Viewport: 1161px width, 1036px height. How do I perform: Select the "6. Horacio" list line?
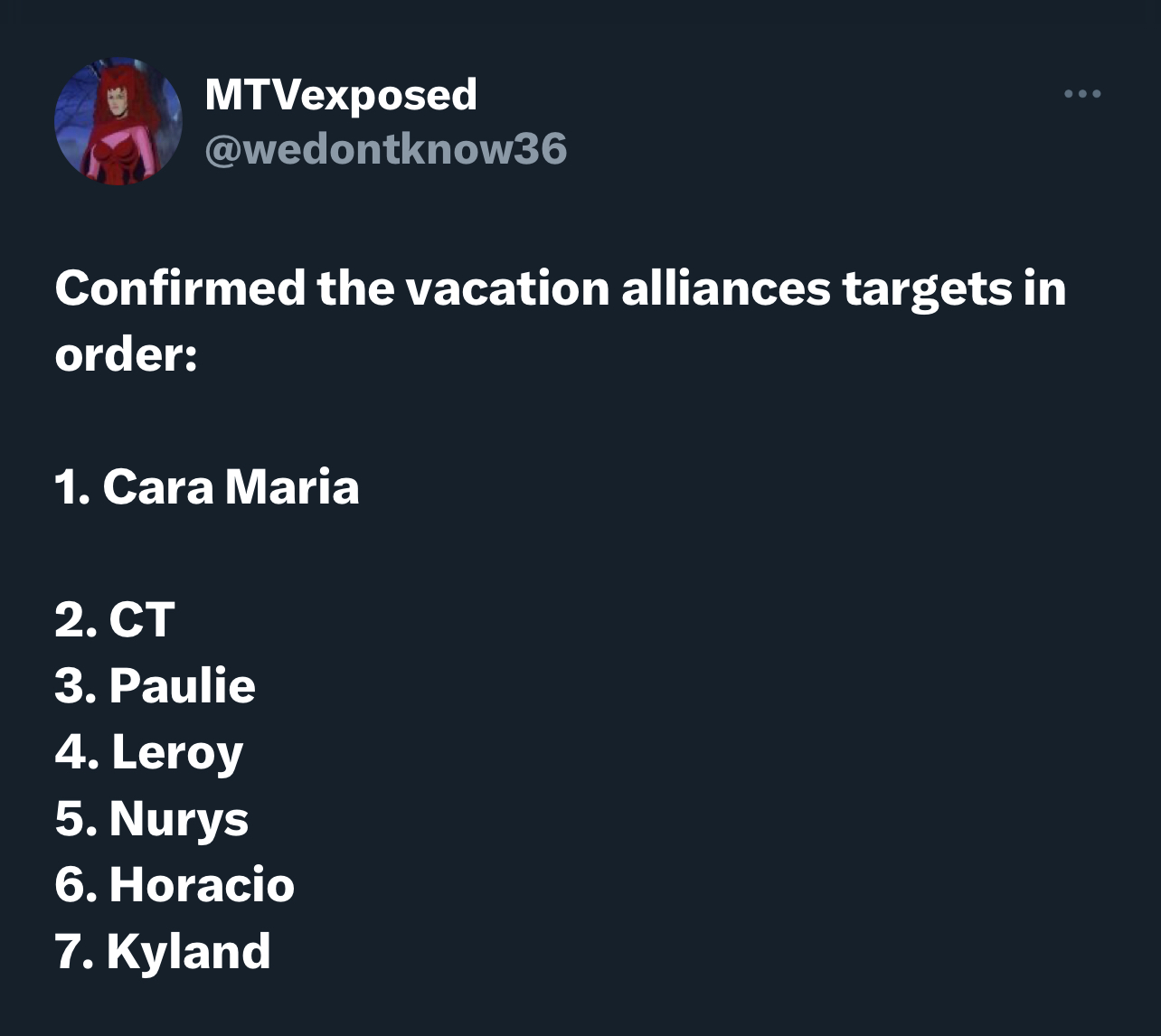click(175, 884)
